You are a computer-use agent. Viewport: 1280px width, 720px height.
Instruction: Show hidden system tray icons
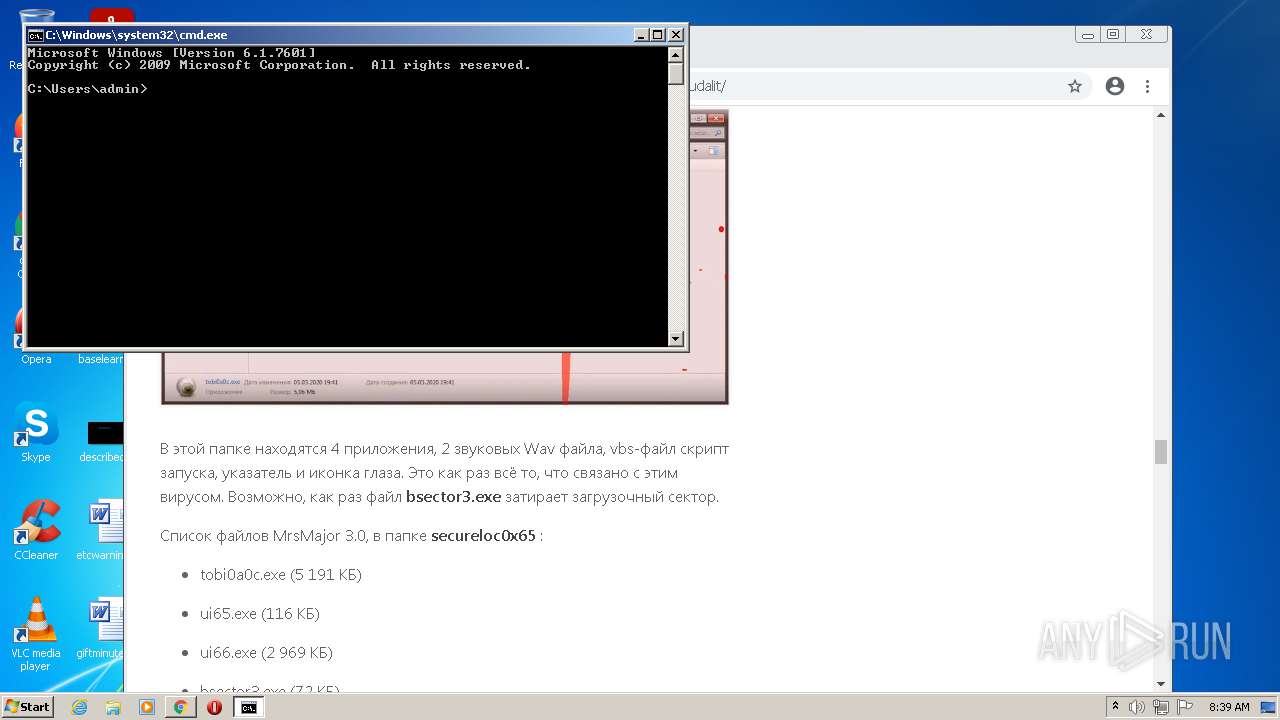tap(1115, 707)
